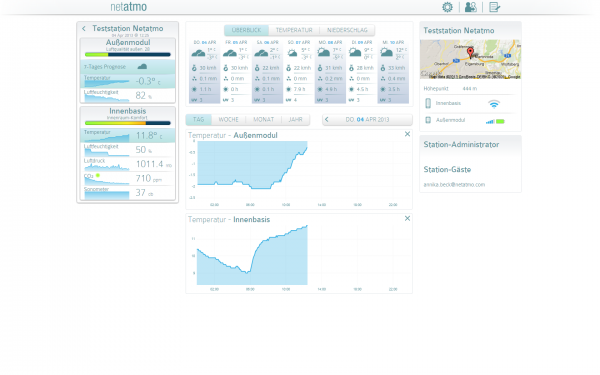Click the Innenbasis wifi signal icon

(494, 104)
